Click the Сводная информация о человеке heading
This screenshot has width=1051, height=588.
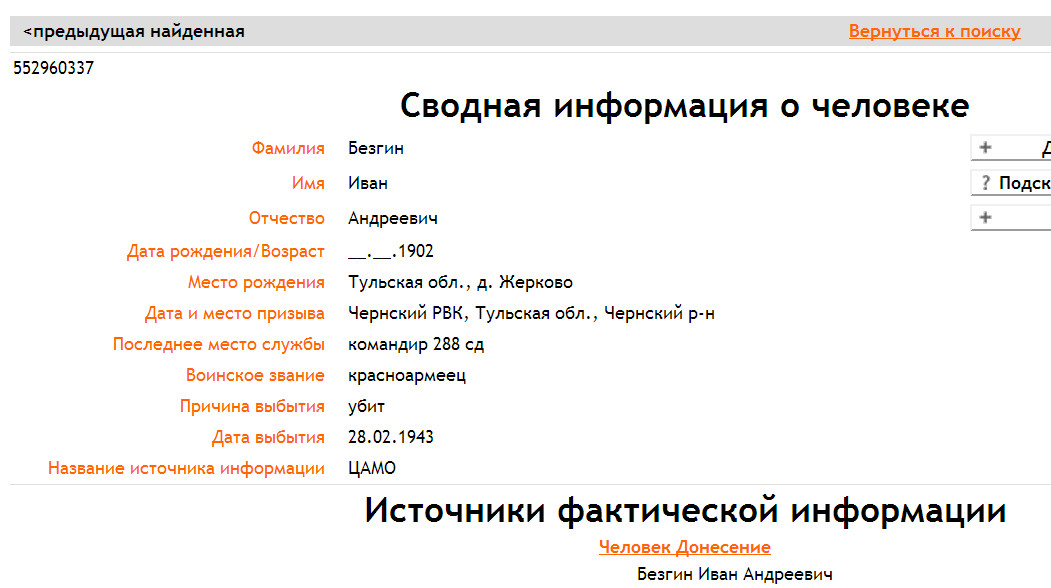684,105
